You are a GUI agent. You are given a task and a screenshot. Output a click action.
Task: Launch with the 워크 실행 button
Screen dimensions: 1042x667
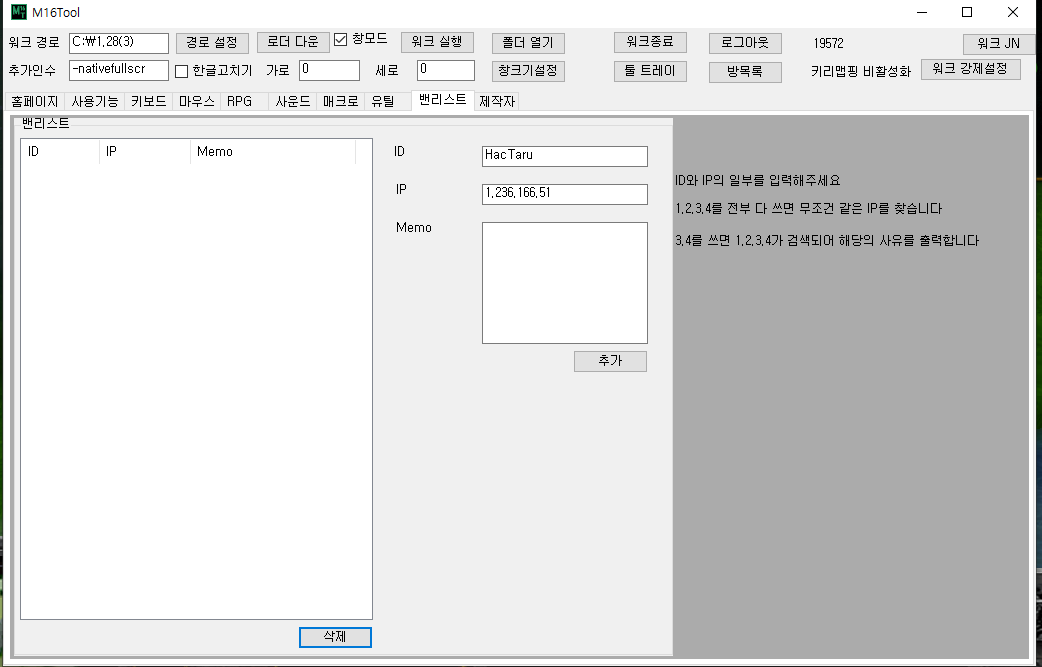[x=437, y=43]
